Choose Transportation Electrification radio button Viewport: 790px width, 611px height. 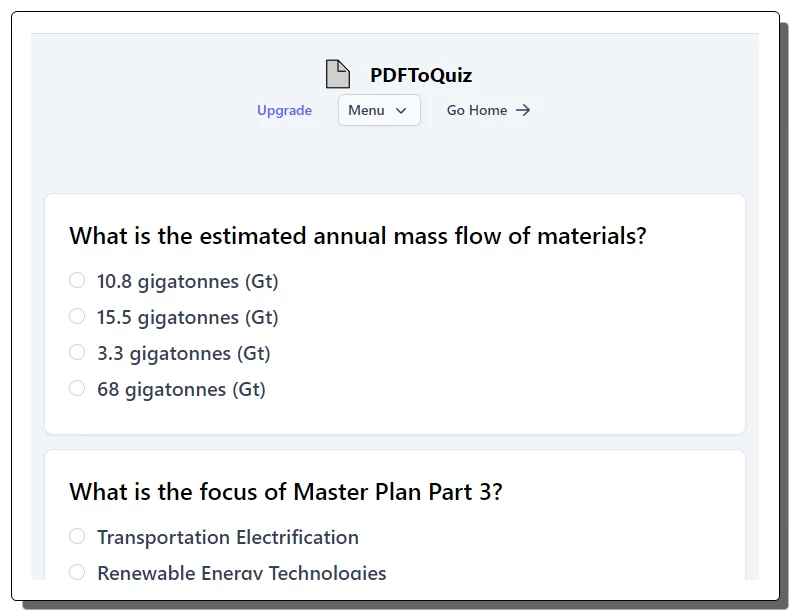pyautogui.click(x=77, y=536)
